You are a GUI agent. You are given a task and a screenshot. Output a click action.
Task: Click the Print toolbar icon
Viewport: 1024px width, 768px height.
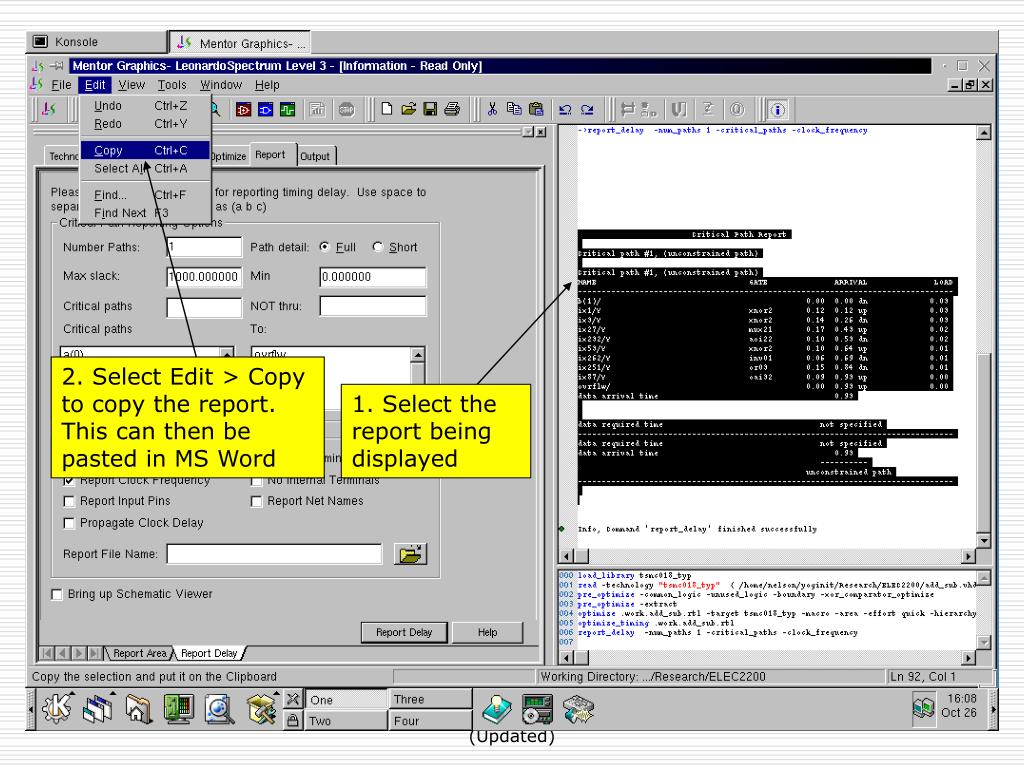tap(452, 109)
